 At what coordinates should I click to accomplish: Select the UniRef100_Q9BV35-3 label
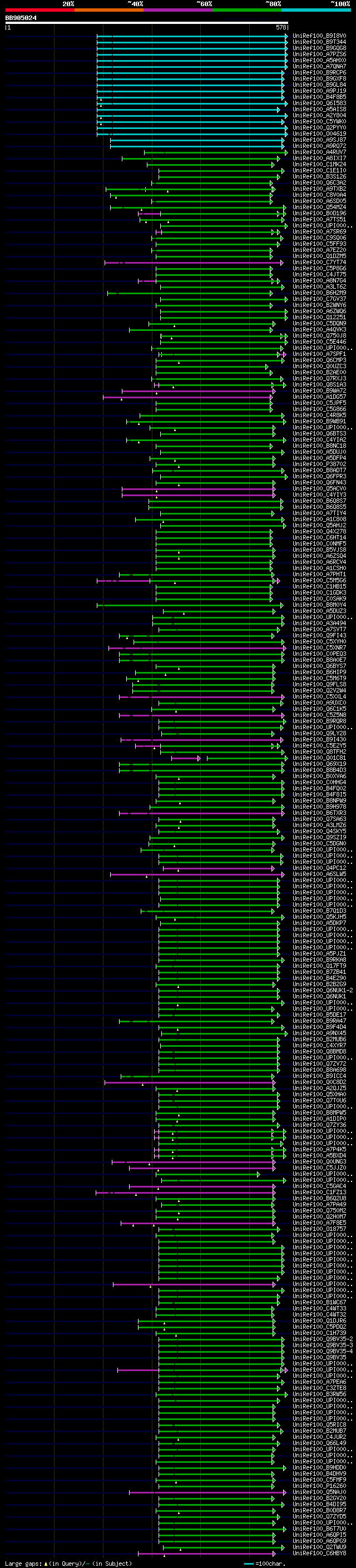point(323,1345)
